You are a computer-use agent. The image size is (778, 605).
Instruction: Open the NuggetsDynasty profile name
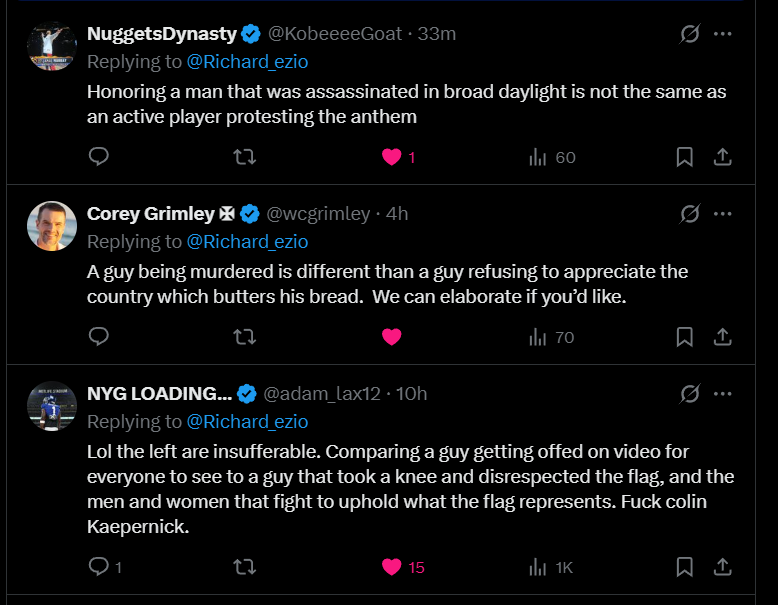tap(162, 34)
